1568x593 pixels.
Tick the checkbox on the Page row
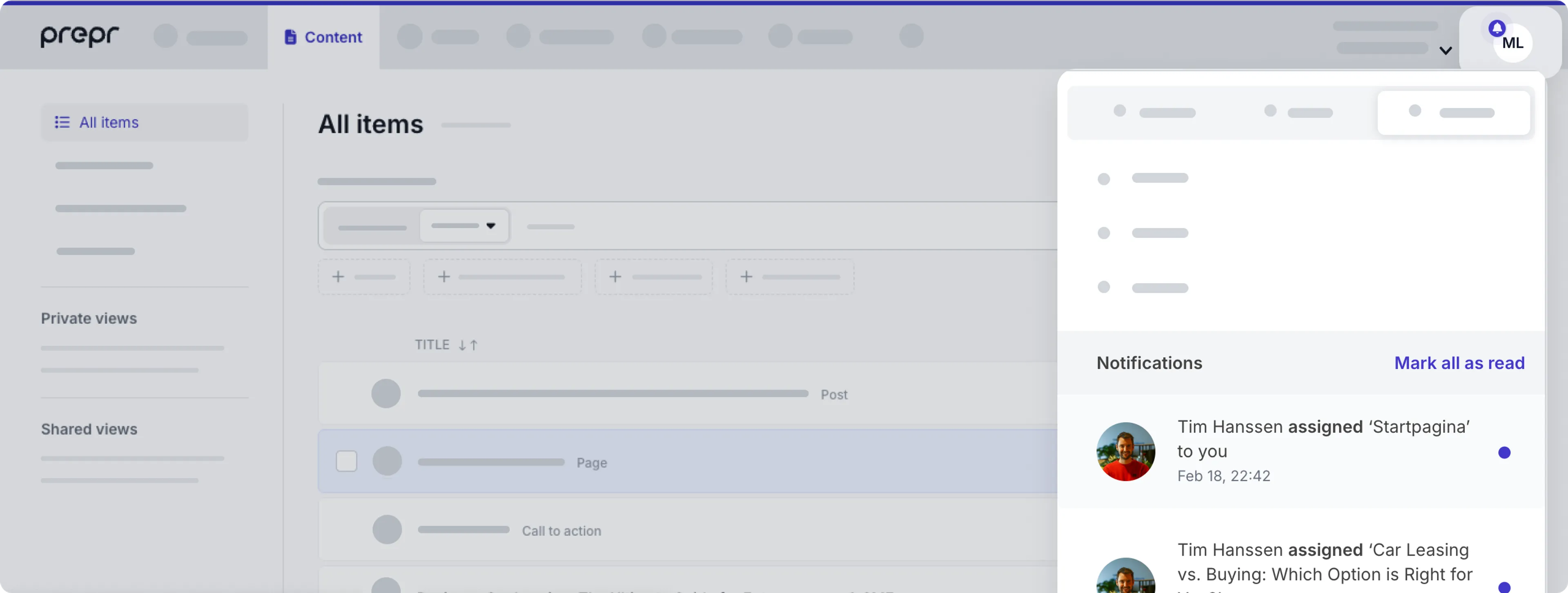pyautogui.click(x=346, y=461)
